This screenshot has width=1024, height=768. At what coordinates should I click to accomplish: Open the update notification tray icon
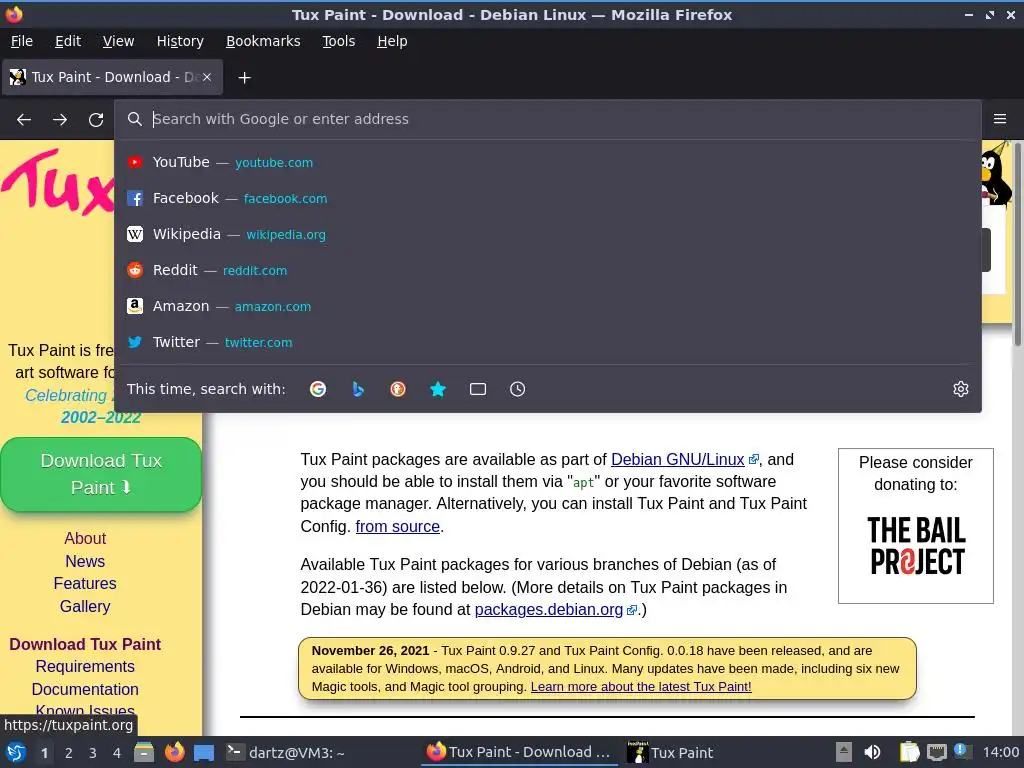pyautogui.click(x=961, y=751)
